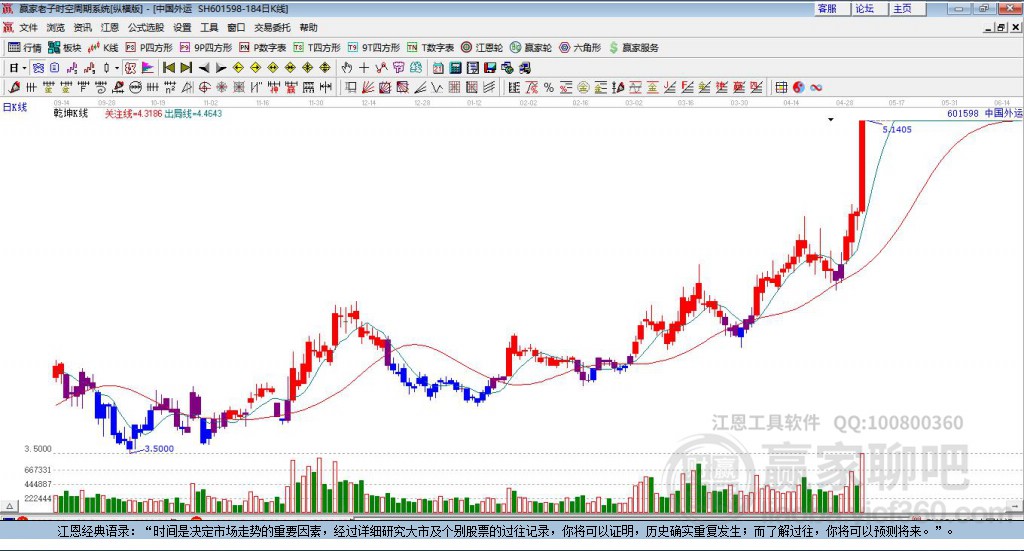Open the grid table icon
The image size is (1024, 551).
pos(781,87)
